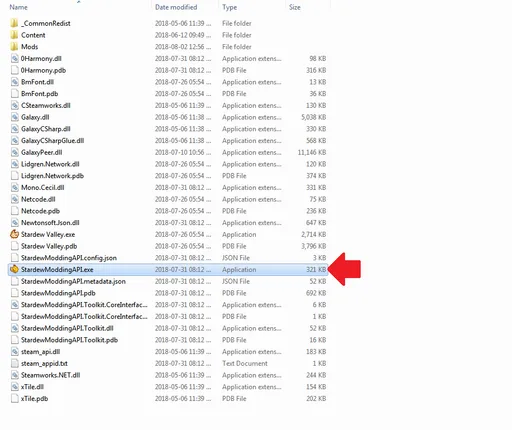Select the file name 0Harmony.dll
The height and width of the screenshot is (430, 512).
pyautogui.click(x=41, y=59)
